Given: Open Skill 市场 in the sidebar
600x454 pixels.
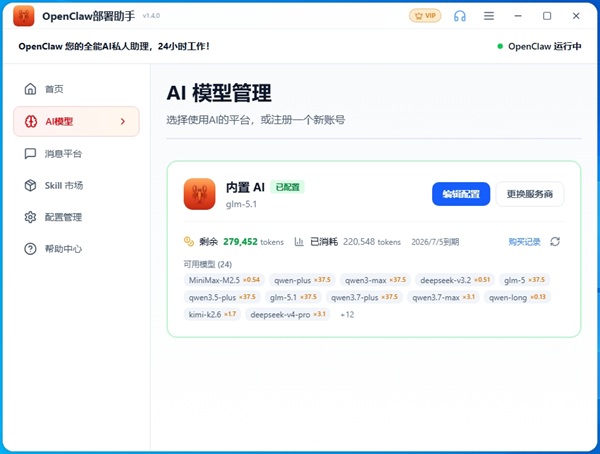Looking at the screenshot, I should [77, 185].
